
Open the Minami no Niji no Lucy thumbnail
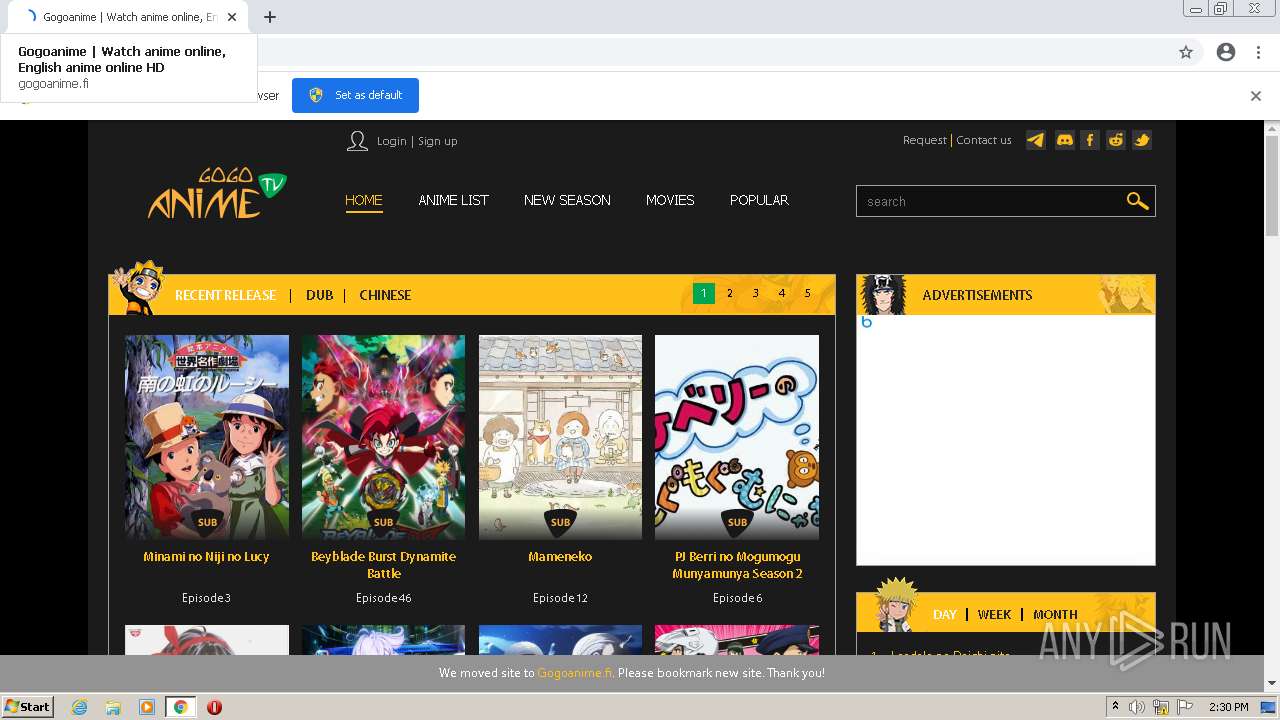[207, 437]
